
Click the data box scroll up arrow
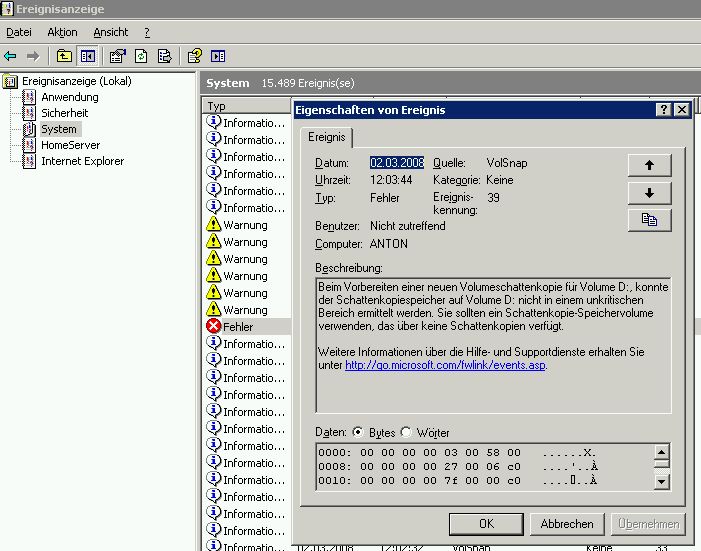coord(662,451)
